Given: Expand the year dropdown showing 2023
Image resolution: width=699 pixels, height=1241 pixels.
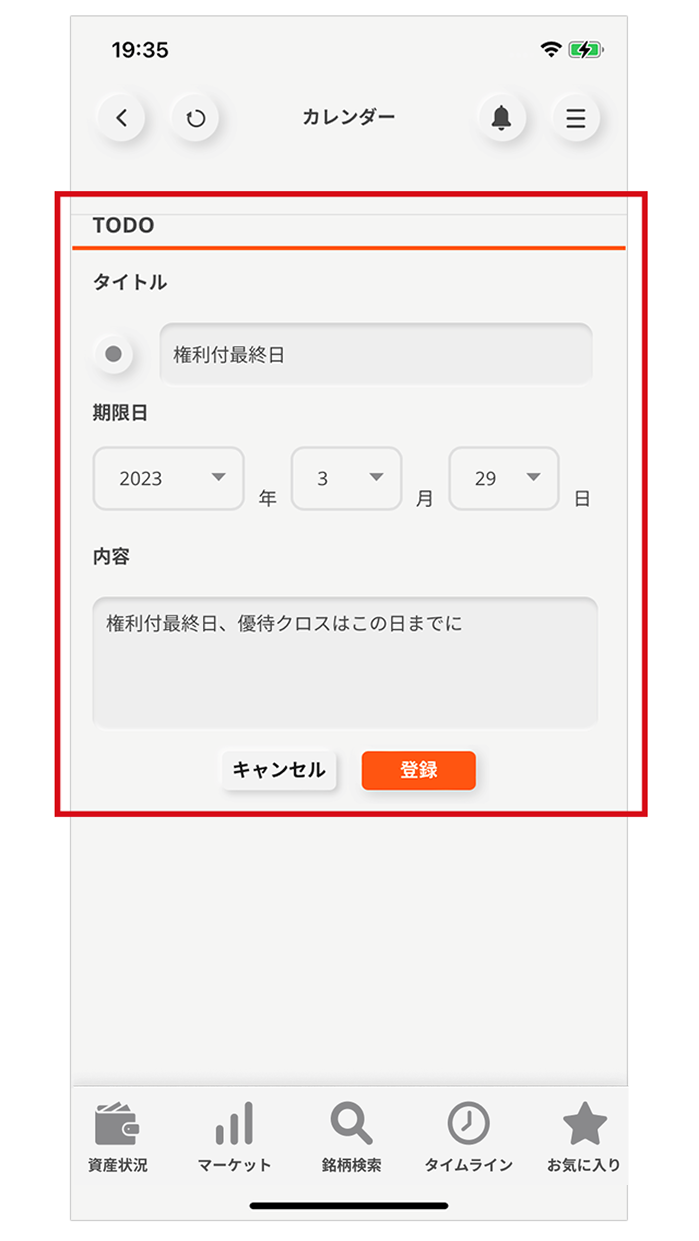Looking at the screenshot, I should (x=169, y=478).
